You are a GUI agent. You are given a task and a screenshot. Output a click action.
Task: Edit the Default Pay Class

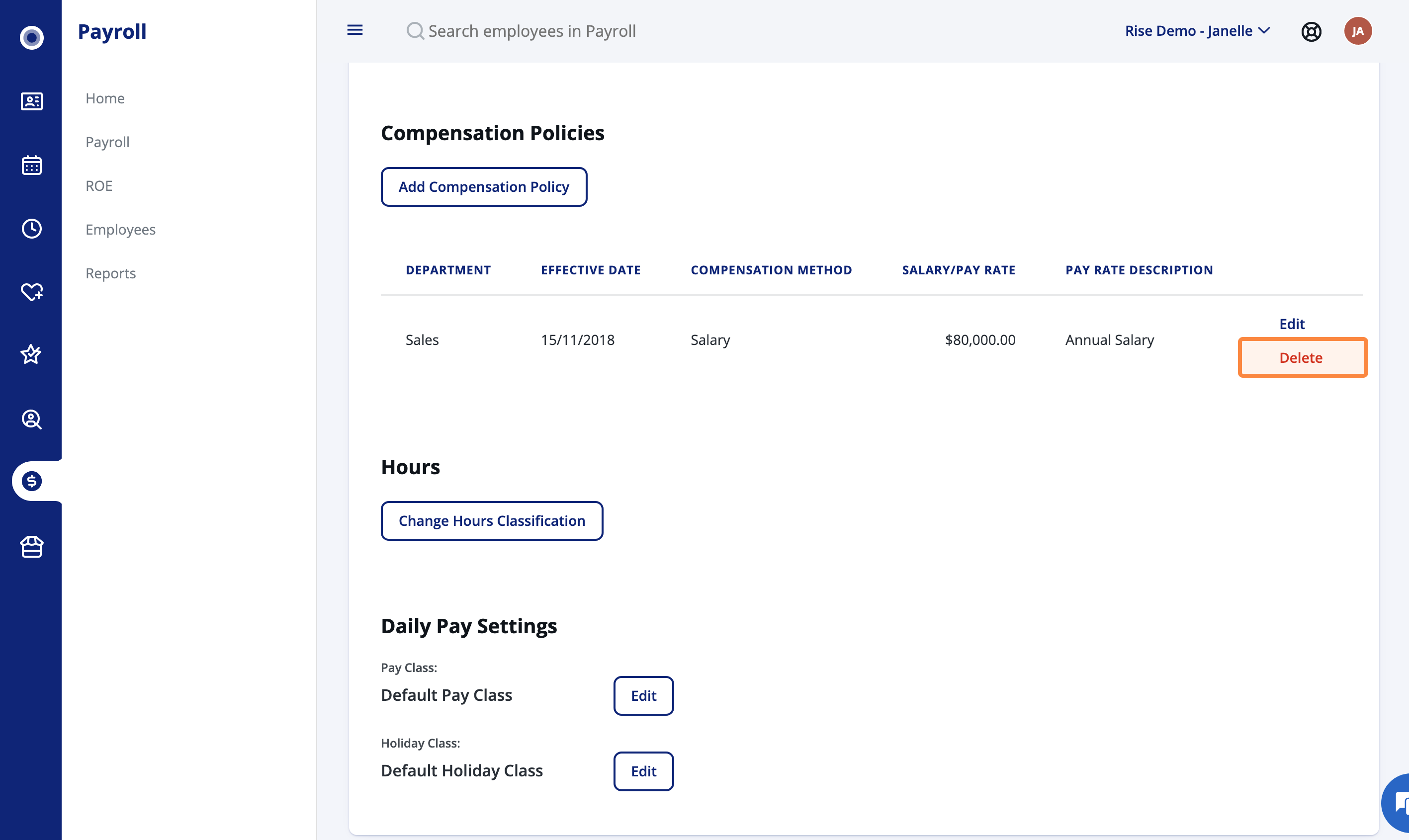(643, 695)
